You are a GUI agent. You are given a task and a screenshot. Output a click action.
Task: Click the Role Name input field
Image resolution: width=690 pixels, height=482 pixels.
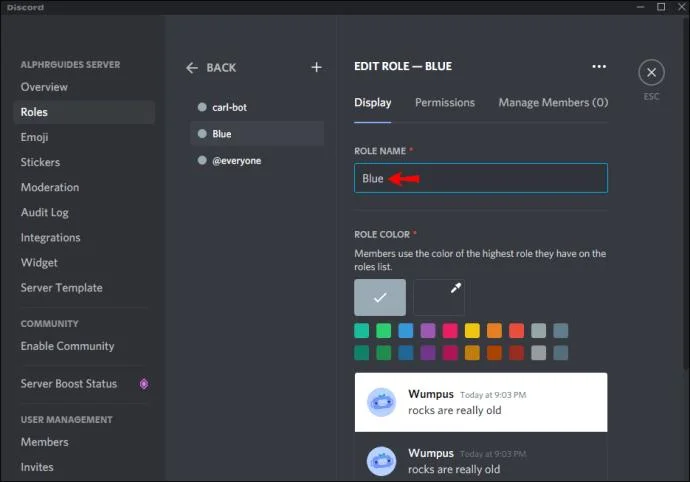pos(481,178)
